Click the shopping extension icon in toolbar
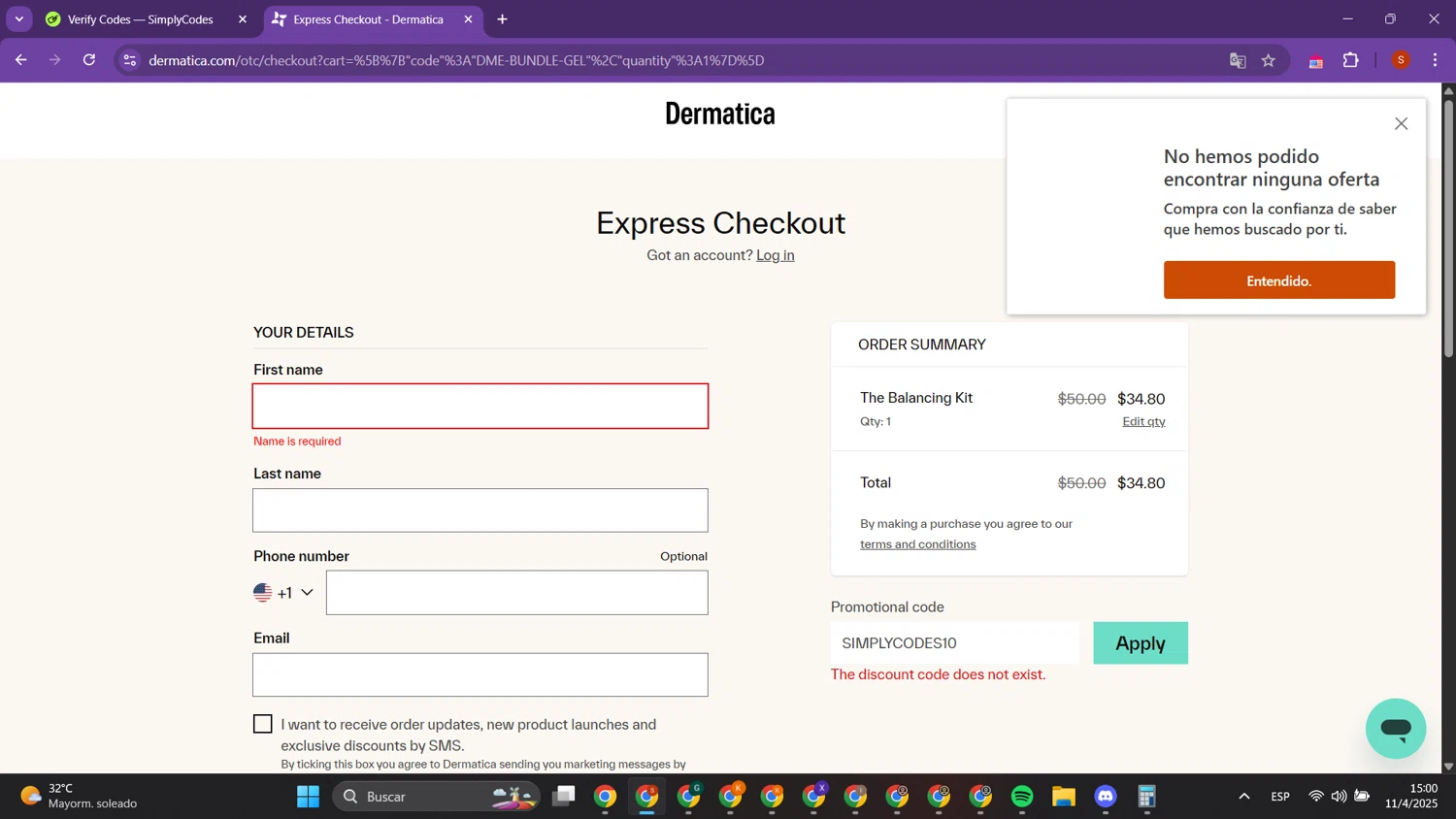 [x=1316, y=61]
